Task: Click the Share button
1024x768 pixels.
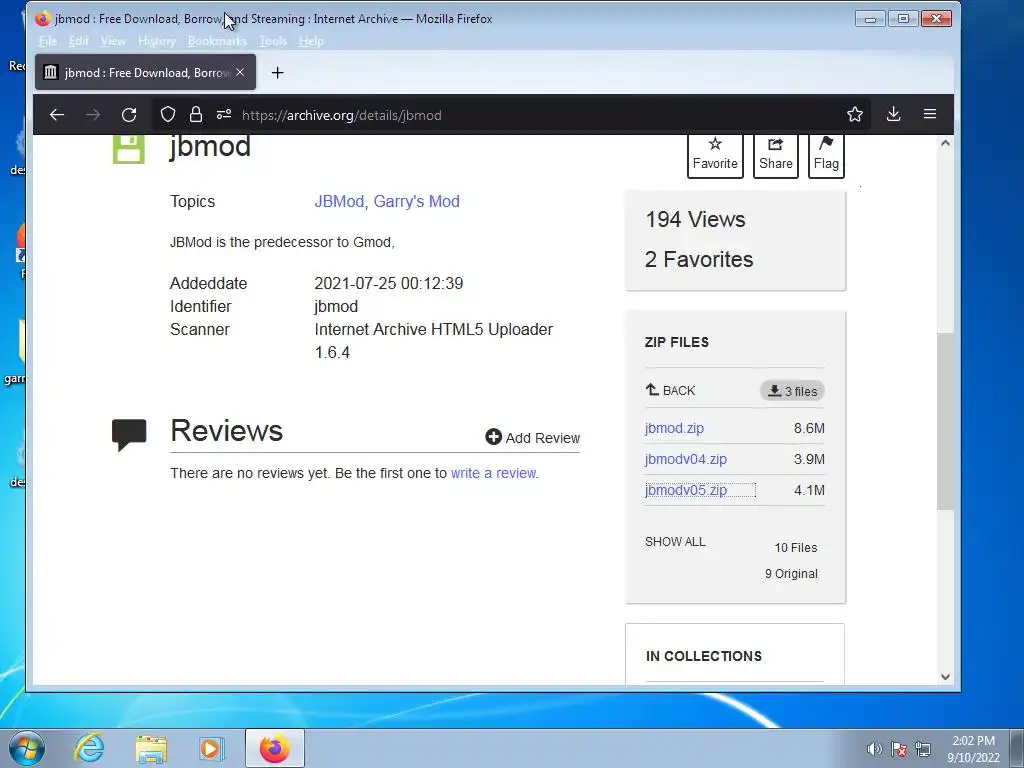Action: [x=776, y=155]
